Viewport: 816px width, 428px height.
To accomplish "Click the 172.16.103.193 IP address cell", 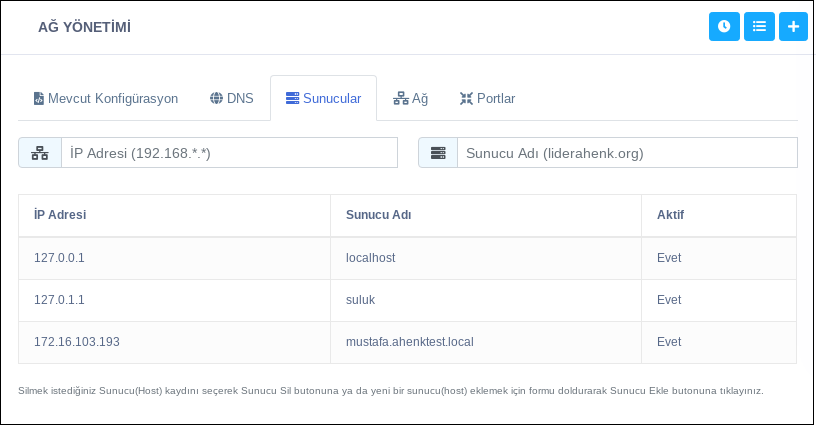I will [x=77, y=342].
